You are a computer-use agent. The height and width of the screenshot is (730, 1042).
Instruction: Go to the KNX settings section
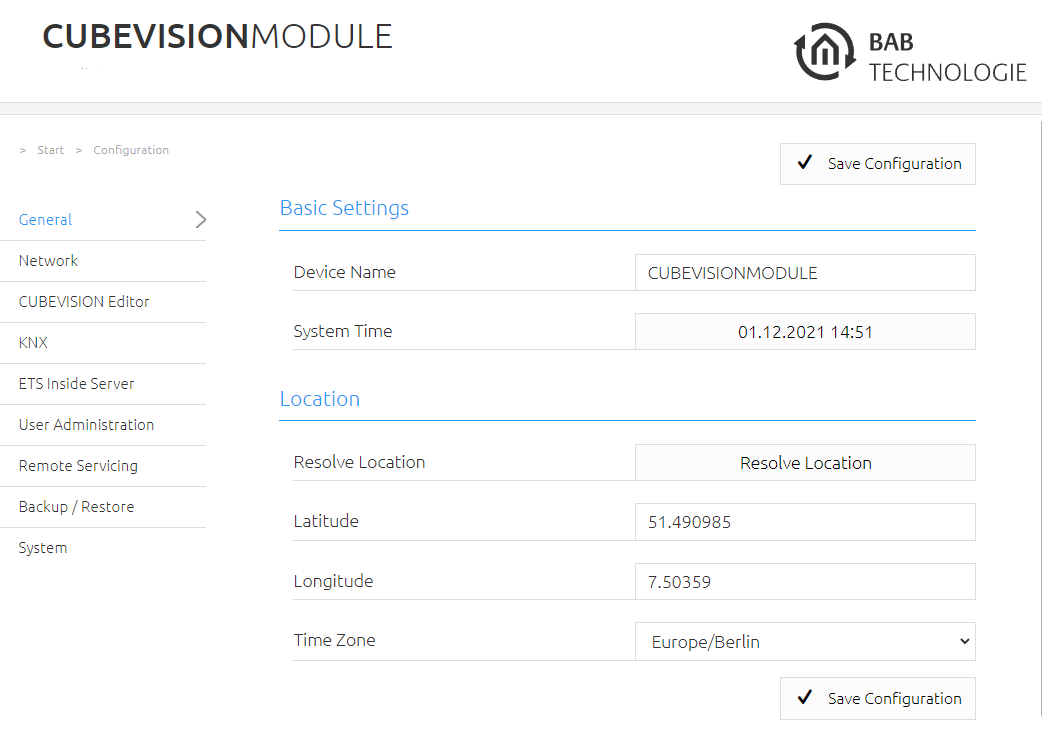point(33,343)
